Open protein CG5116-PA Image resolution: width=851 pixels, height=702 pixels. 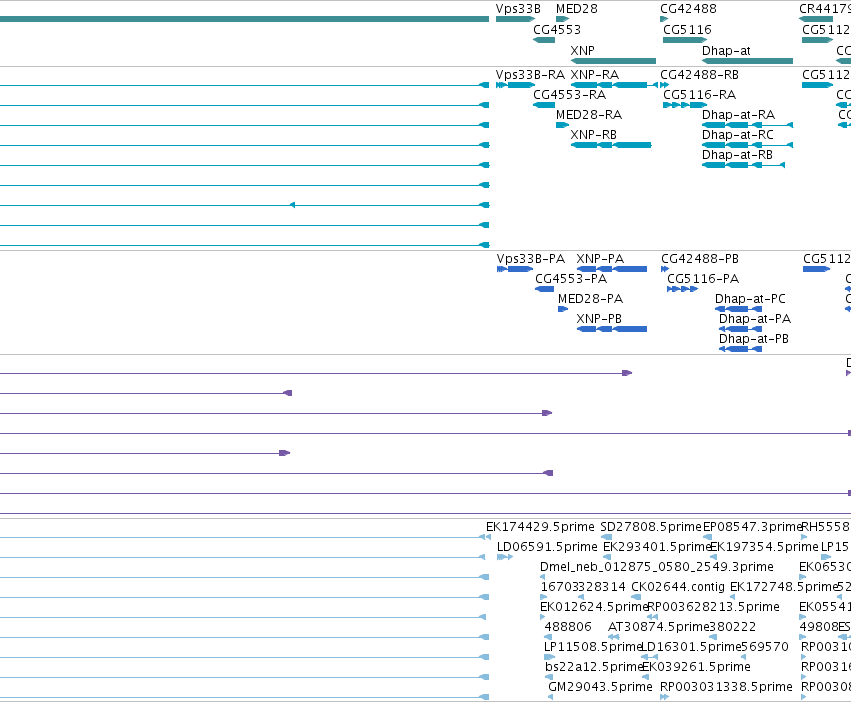703,279
